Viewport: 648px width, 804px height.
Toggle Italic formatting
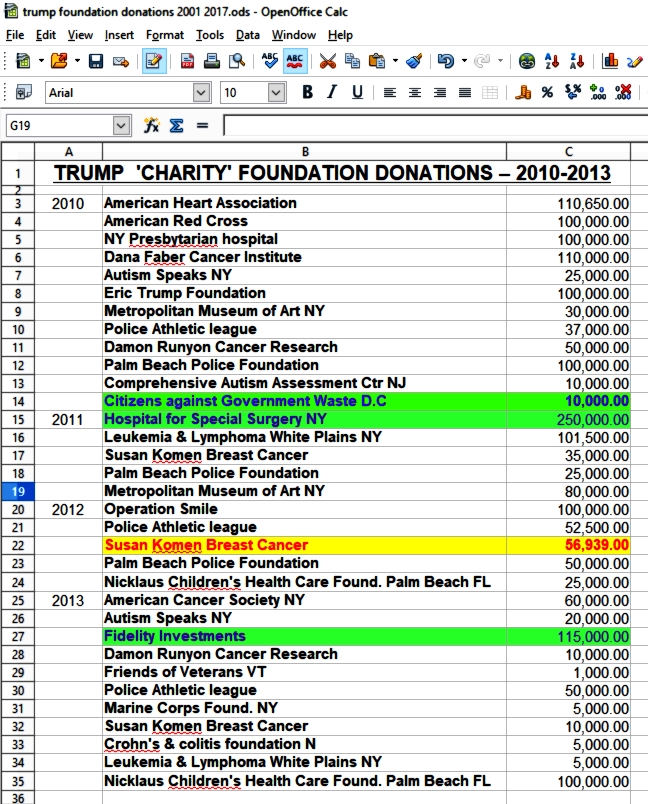(332, 92)
